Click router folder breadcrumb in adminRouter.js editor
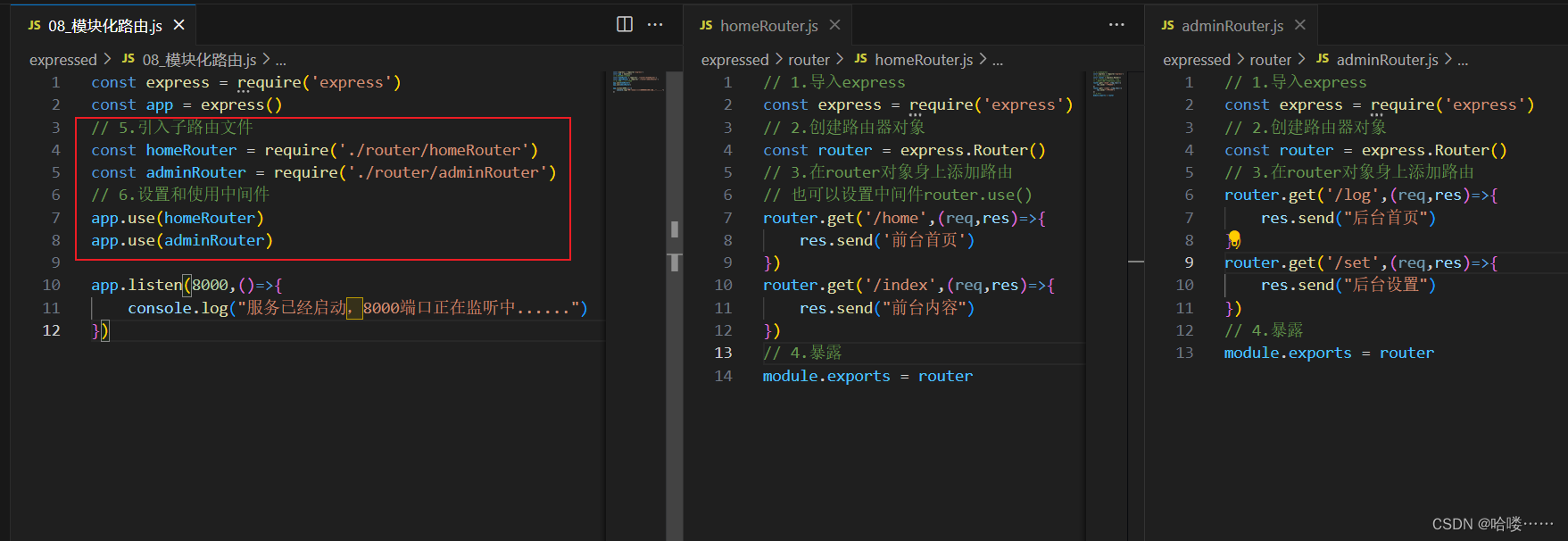This screenshot has width=1568, height=541. 1270,60
